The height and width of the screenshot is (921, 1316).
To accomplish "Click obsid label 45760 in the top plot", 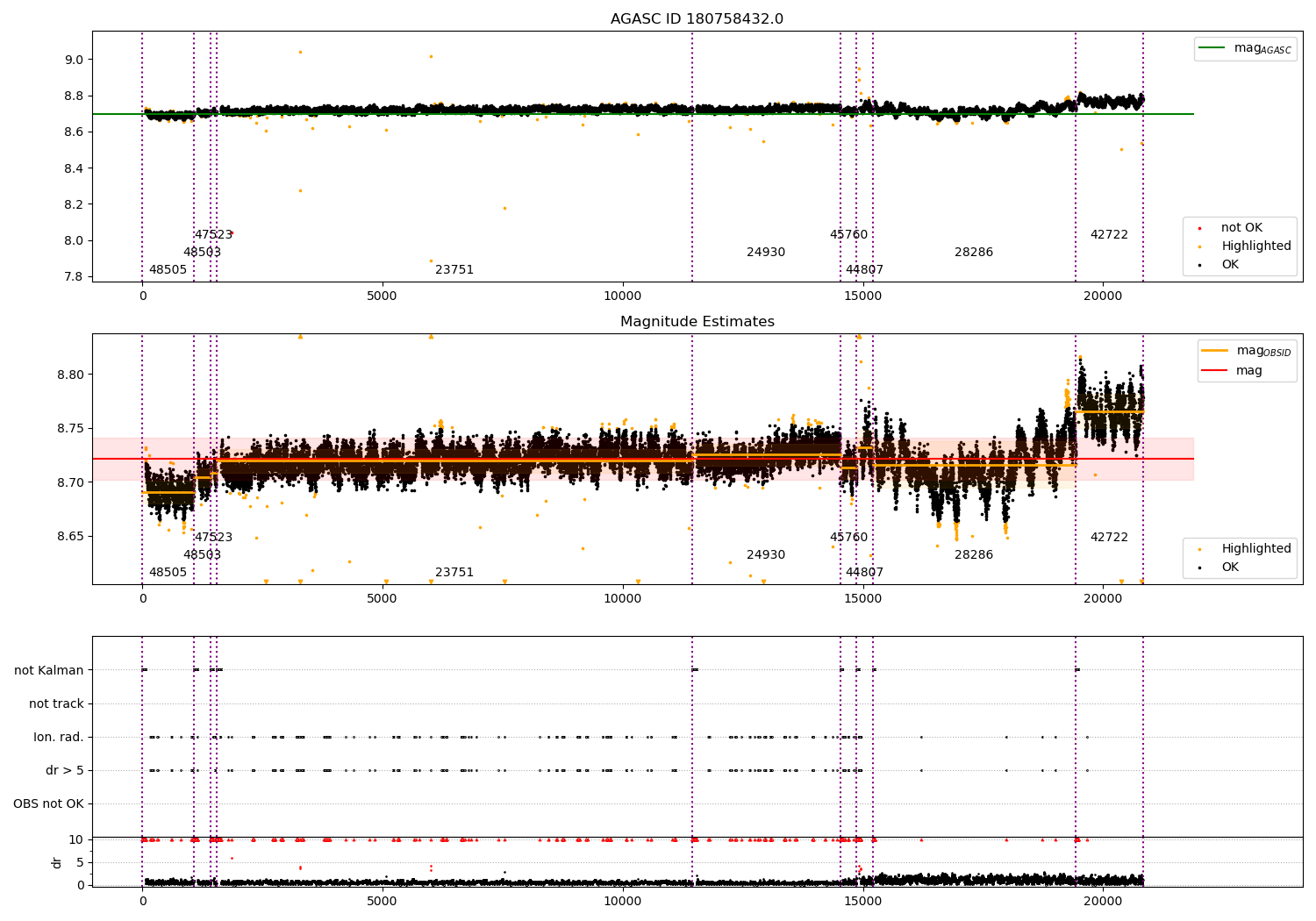I will [848, 235].
